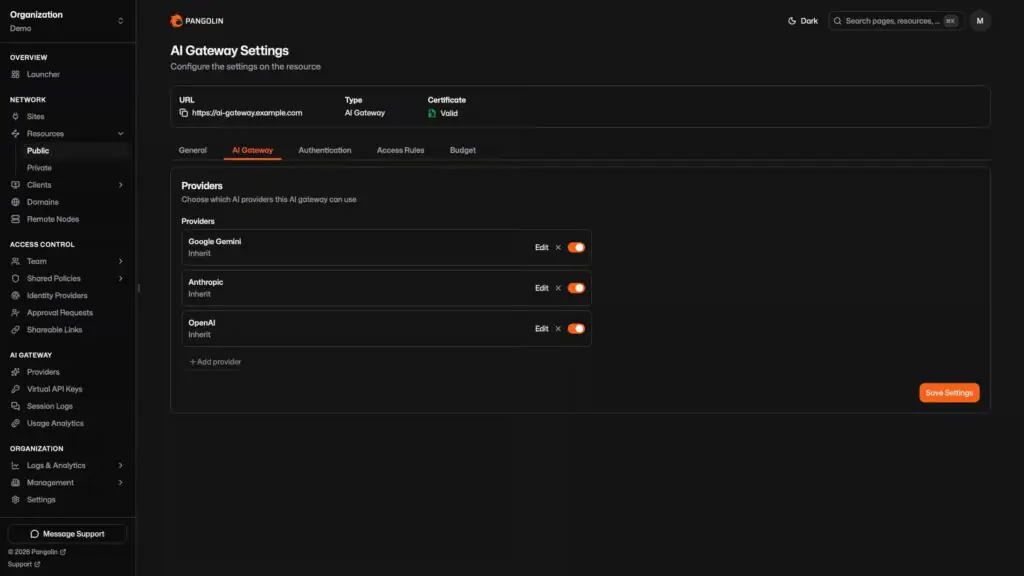This screenshot has height=576, width=1024.
Task: Open the Support external link
Action: click(24, 564)
